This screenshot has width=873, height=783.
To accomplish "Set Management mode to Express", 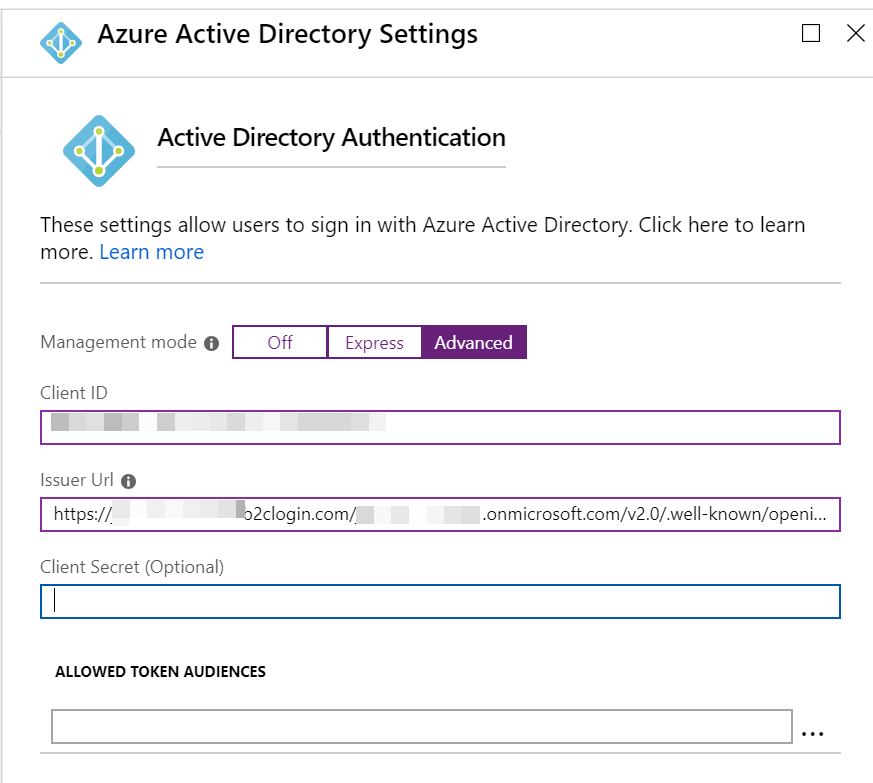I will (374, 342).
